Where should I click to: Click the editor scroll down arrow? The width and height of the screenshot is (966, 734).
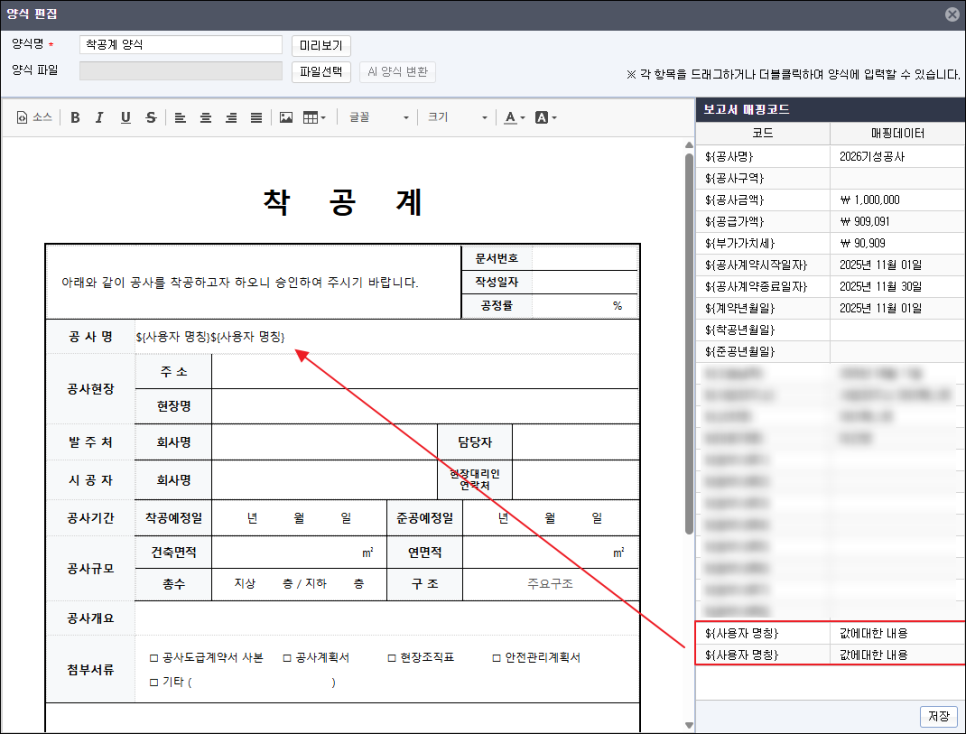click(689, 725)
